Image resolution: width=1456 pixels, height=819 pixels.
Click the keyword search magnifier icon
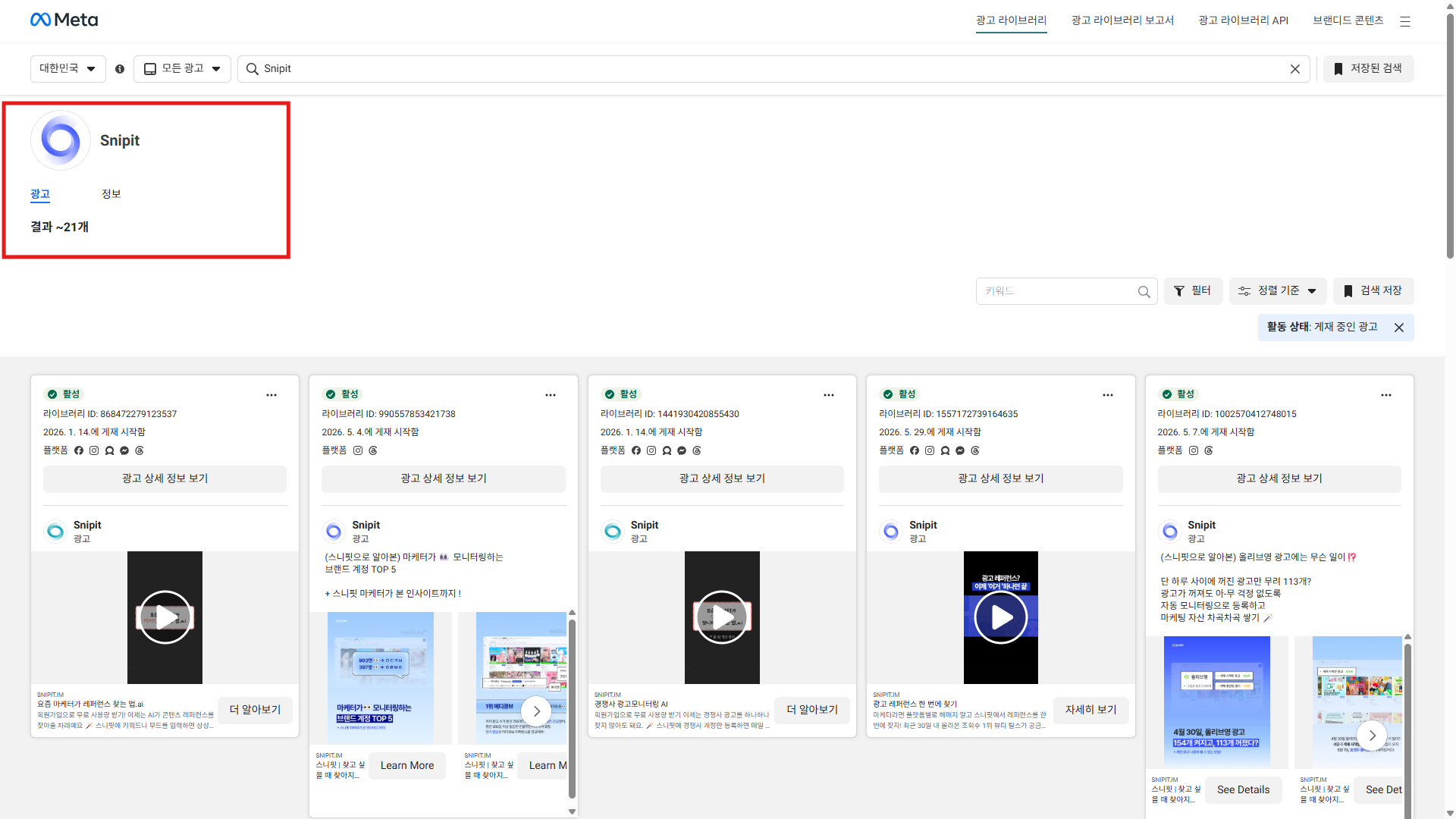[1144, 291]
